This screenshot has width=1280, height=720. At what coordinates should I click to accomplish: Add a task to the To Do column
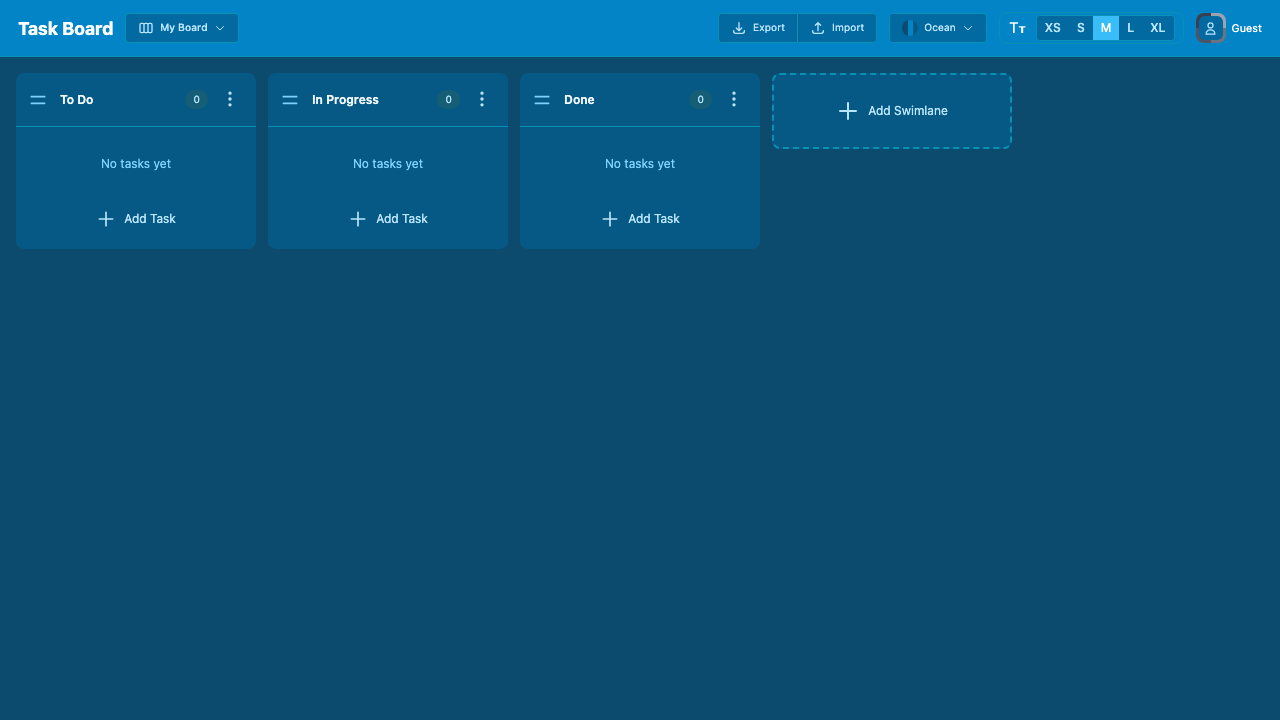tap(136, 218)
